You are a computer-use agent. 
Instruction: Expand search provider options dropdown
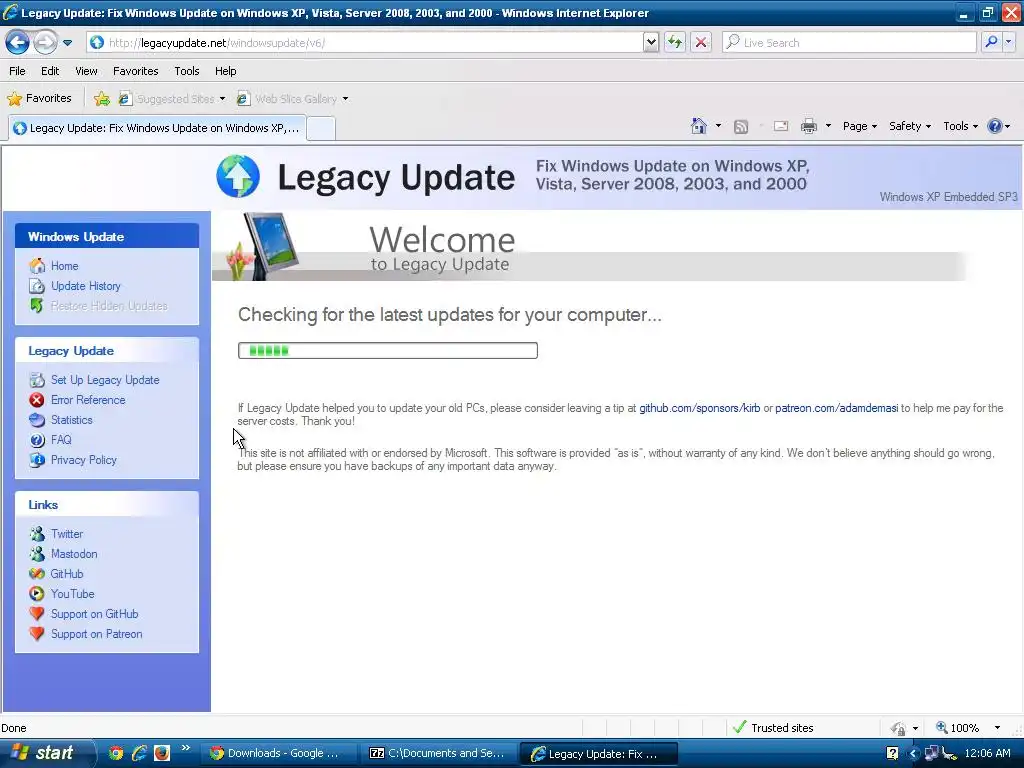[x=1008, y=43]
